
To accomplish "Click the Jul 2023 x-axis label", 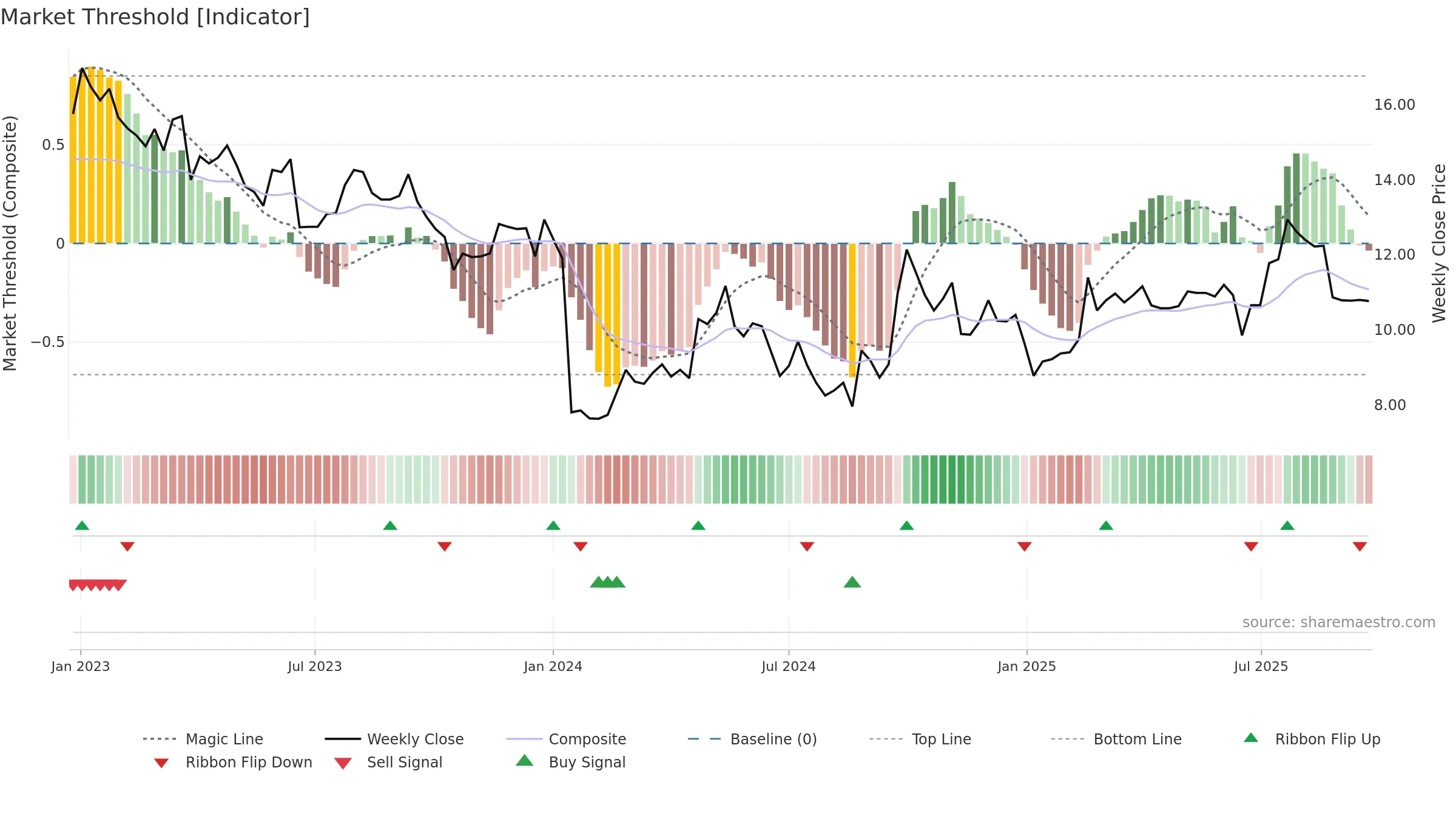I will (x=315, y=666).
